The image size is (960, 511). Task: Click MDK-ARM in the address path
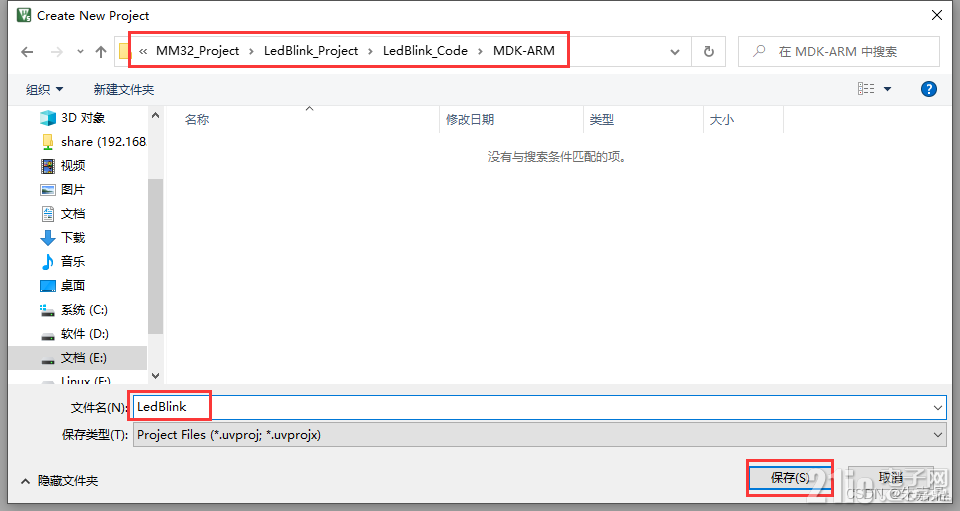[x=524, y=51]
